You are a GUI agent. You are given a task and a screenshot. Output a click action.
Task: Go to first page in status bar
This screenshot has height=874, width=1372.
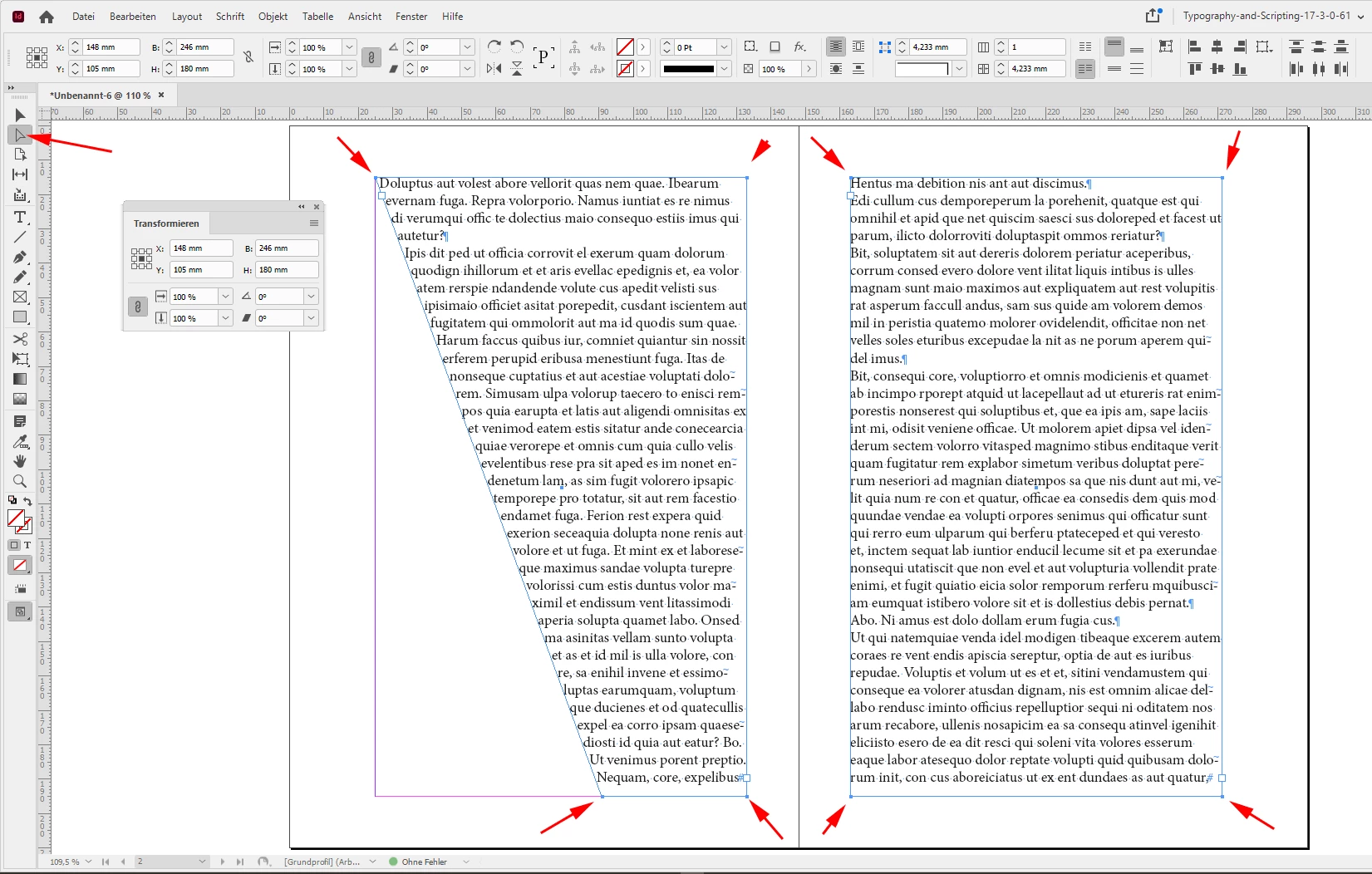pyautogui.click(x=106, y=862)
